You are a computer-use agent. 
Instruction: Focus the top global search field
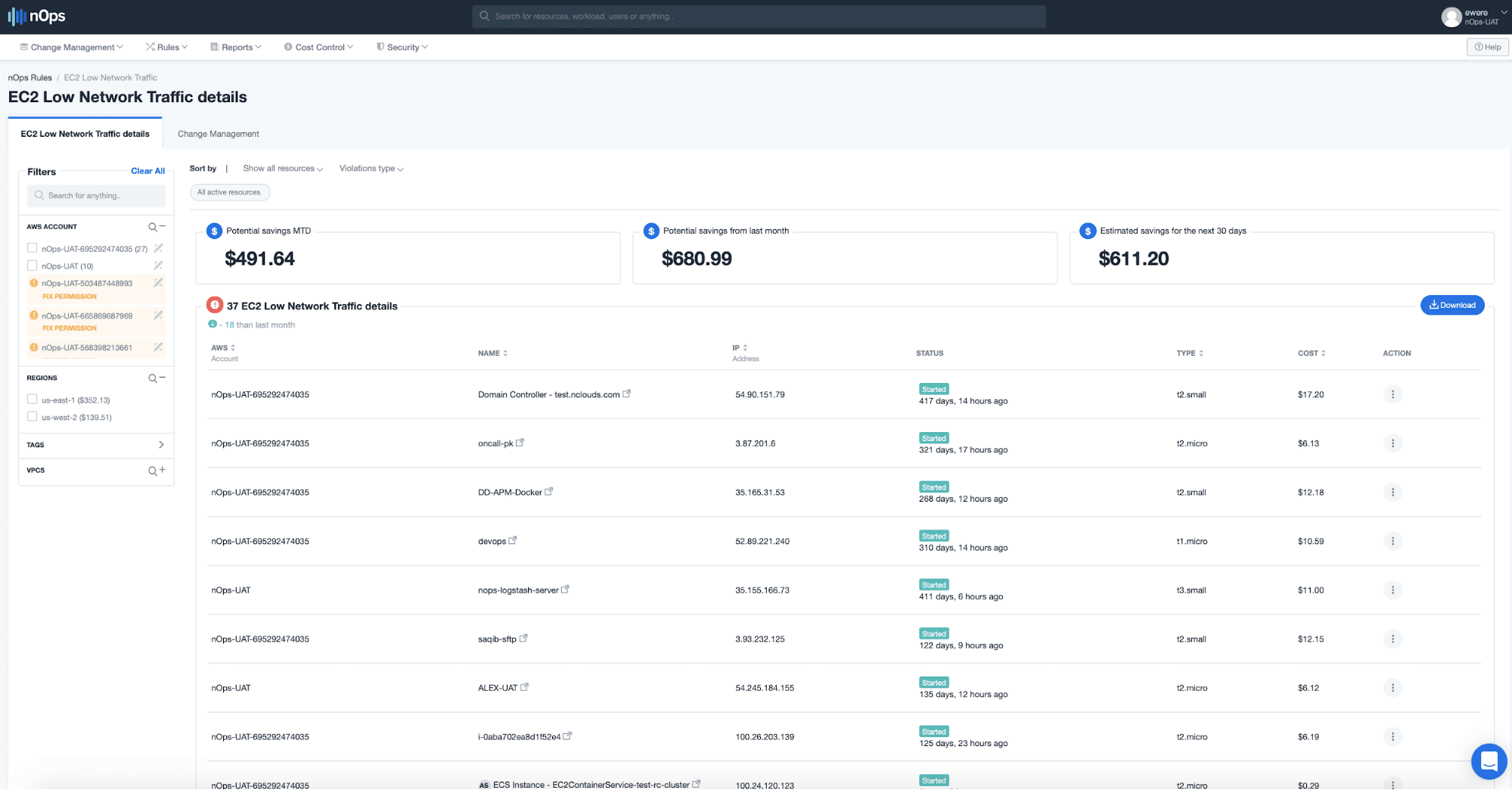click(759, 17)
